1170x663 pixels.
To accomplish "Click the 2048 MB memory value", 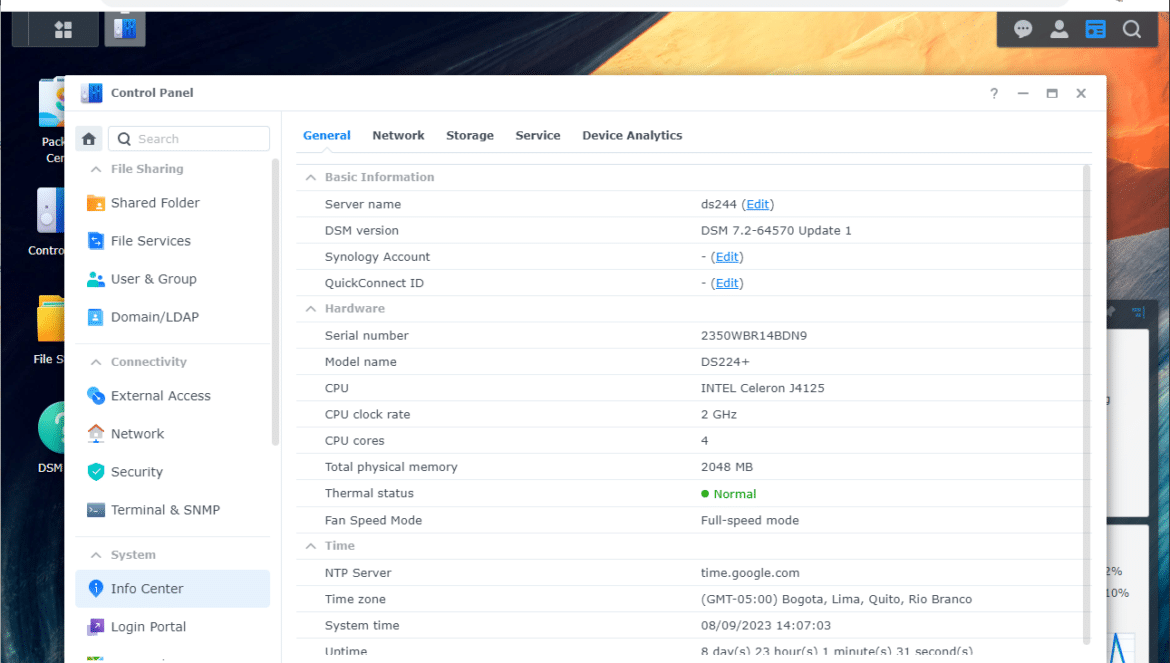I will (x=727, y=467).
